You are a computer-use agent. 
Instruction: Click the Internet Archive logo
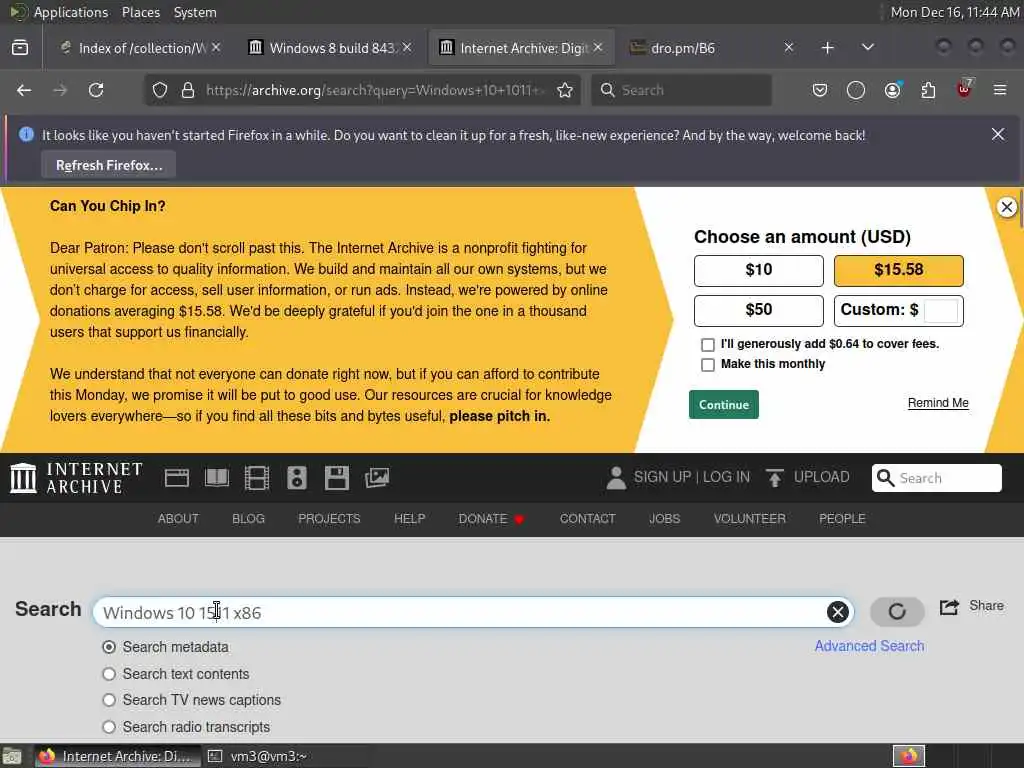[76, 478]
